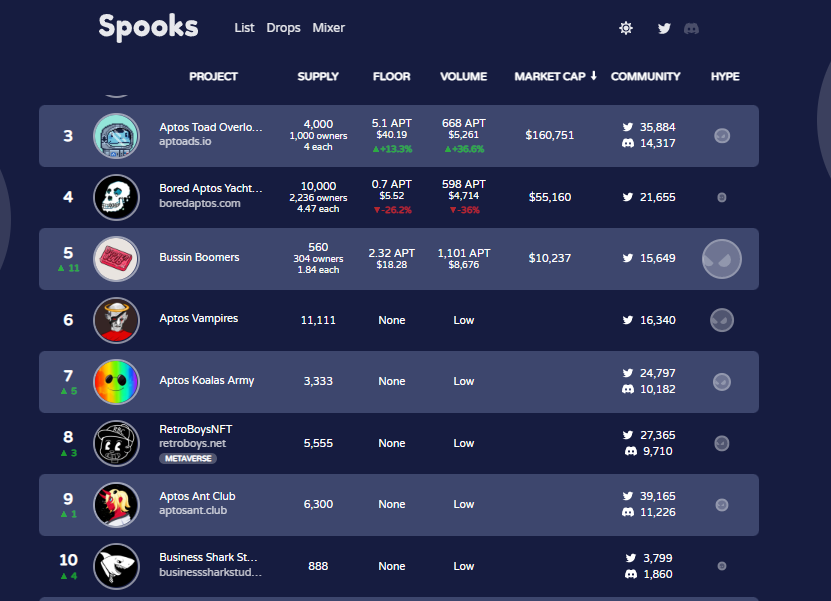
Task: Click the hype bubble for Business Shark Studios
Action: coord(722,565)
